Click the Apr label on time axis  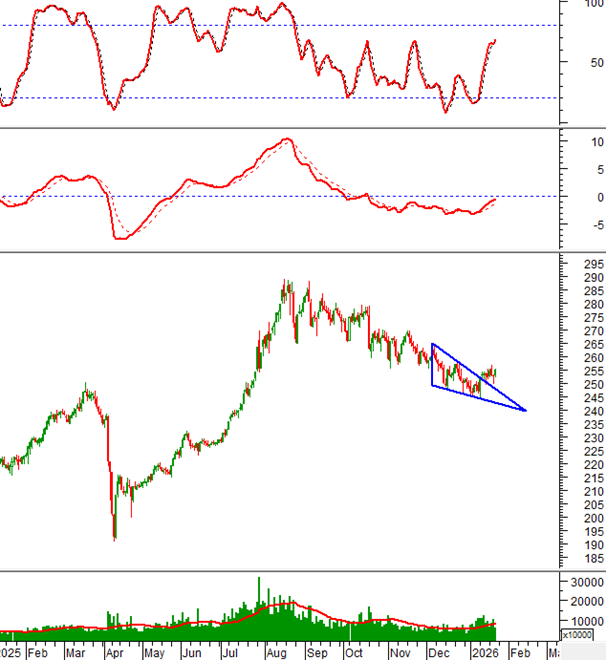pos(112,652)
